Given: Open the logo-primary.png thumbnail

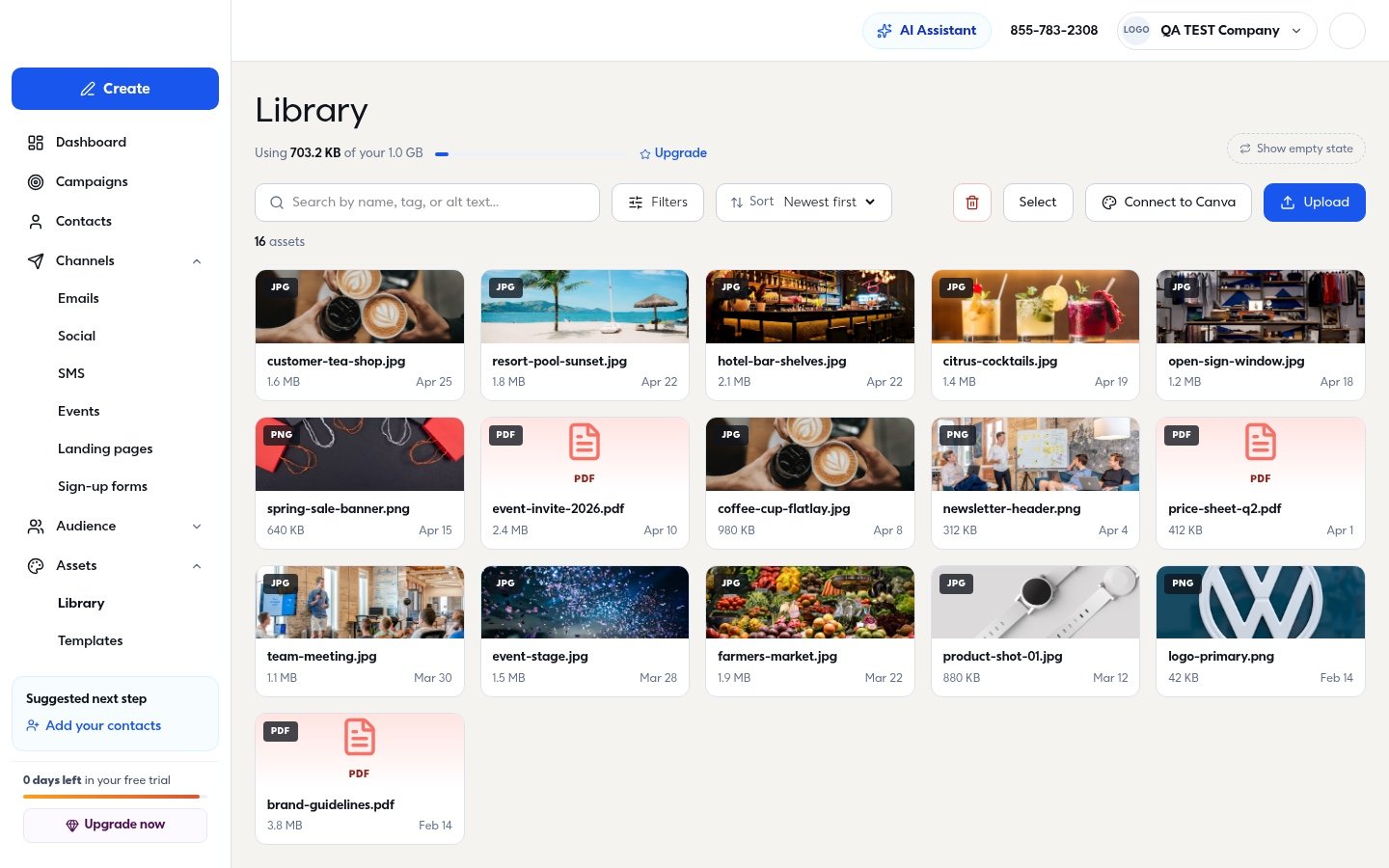Looking at the screenshot, I should pos(1261,602).
